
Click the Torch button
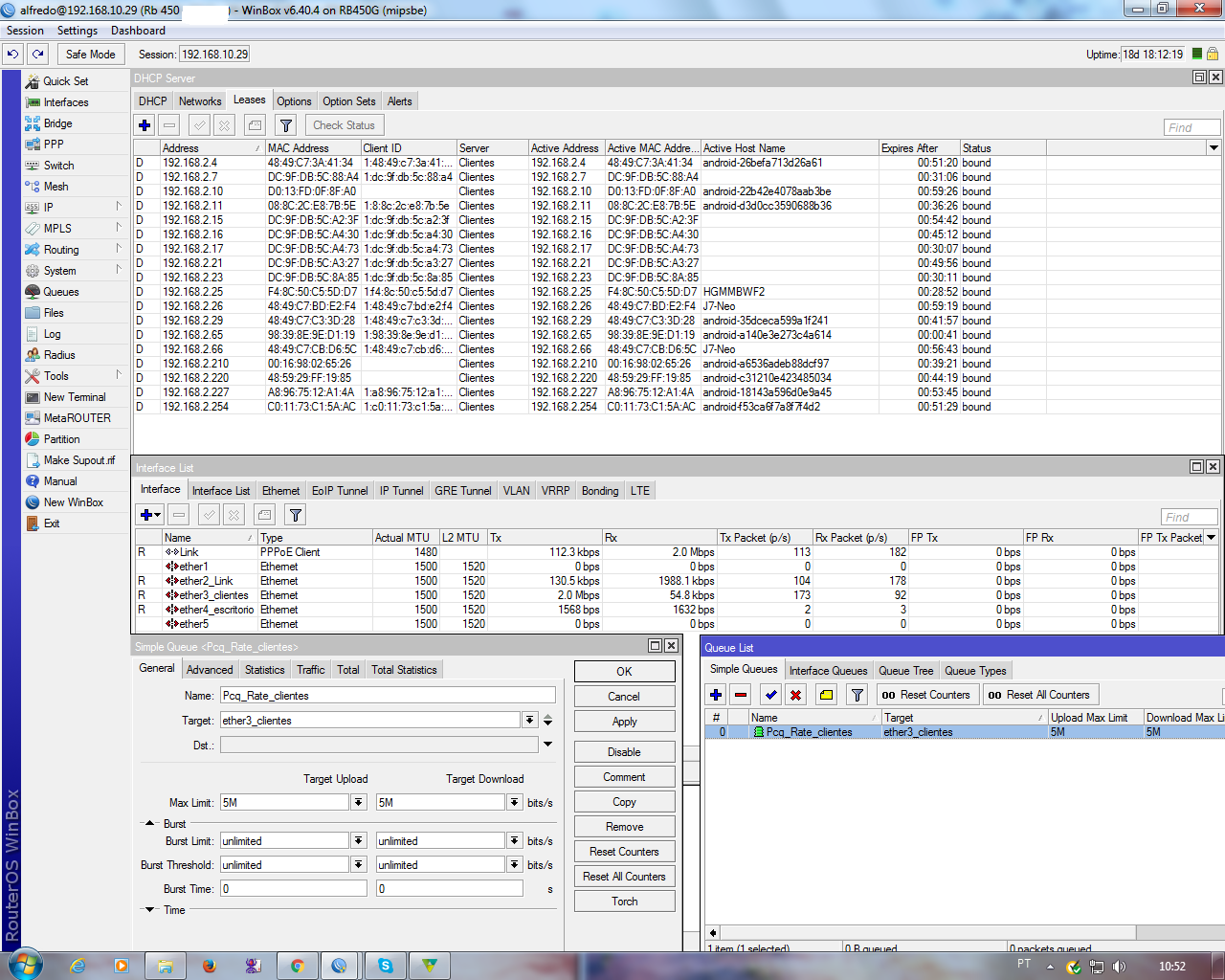[x=624, y=902]
